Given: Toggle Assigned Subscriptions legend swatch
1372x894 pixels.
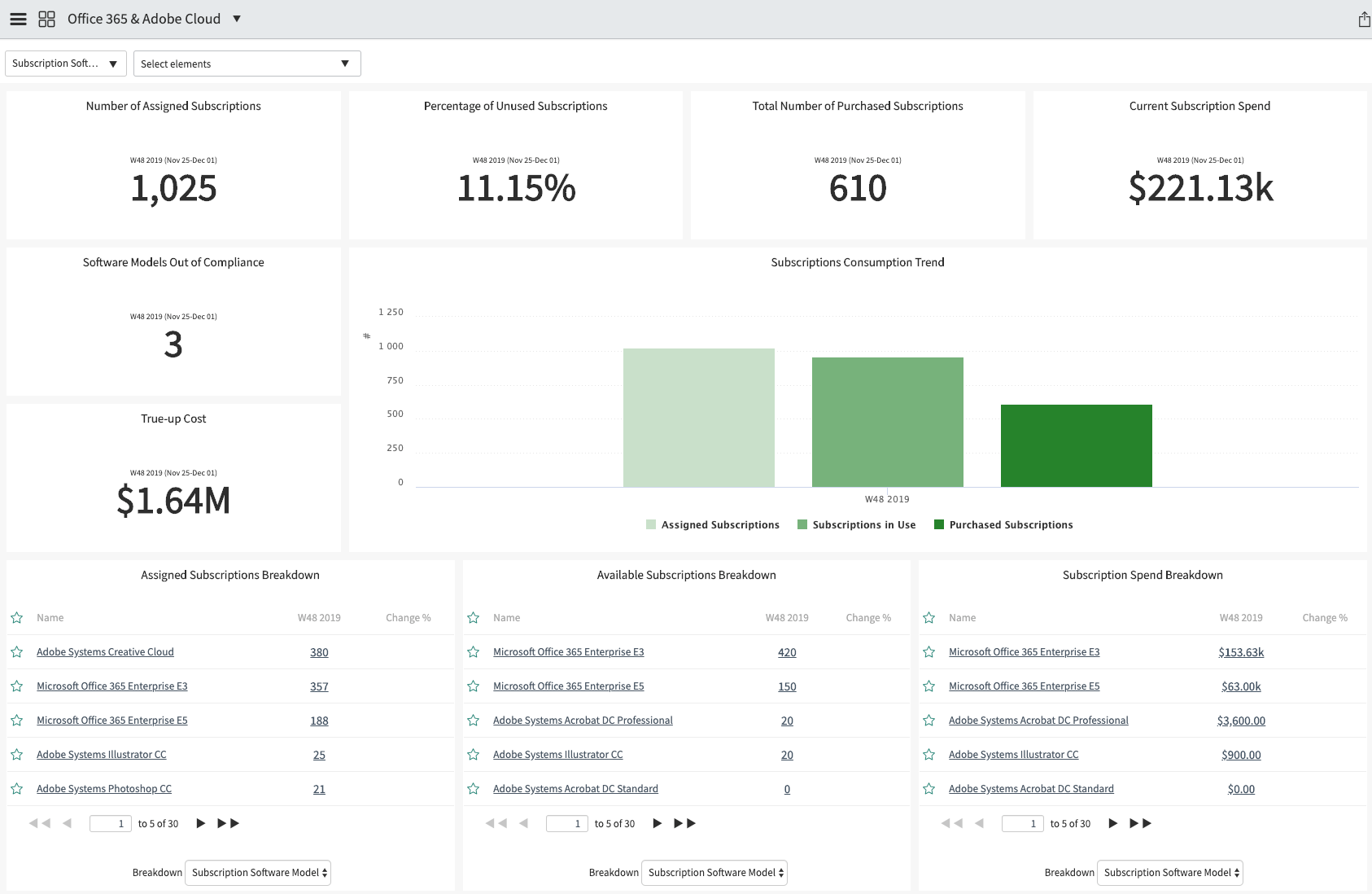Looking at the screenshot, I should coord(651,524).
